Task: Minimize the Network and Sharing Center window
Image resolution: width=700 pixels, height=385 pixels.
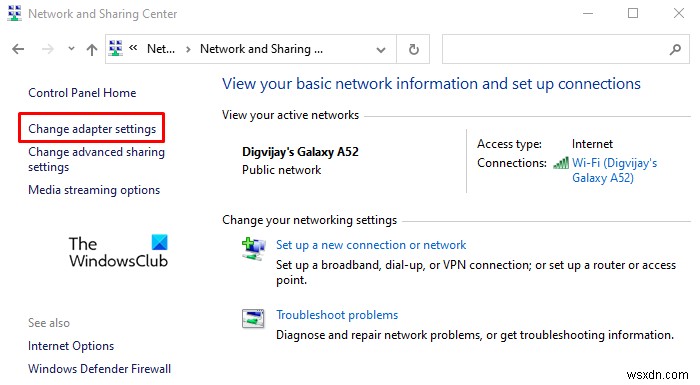Action: click(x=588, y=13)
